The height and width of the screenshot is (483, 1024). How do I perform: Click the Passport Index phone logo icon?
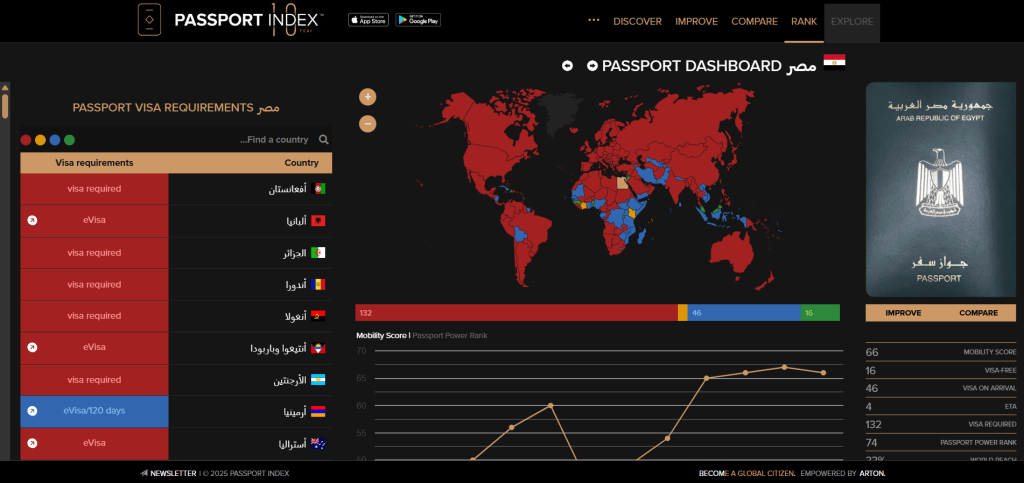(x=149, y=20)
